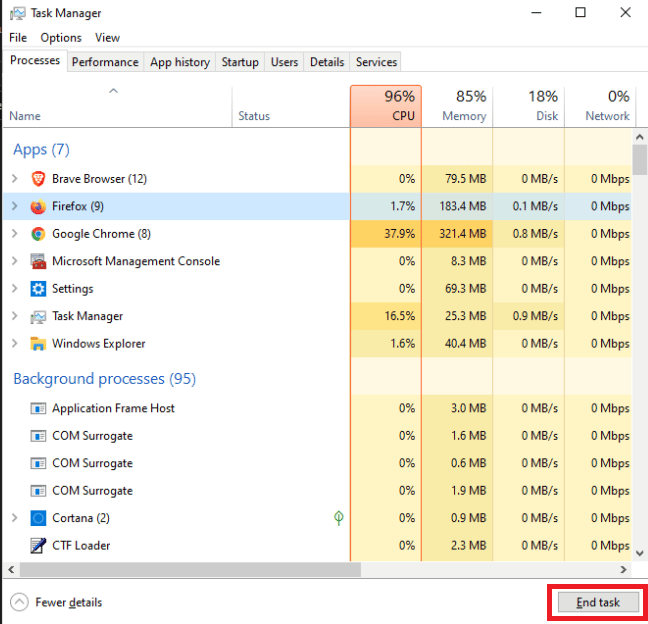The height and width of the screenshot is (624, 648).
Task: Click the Firefox app icon
Action: pos(38,206)
